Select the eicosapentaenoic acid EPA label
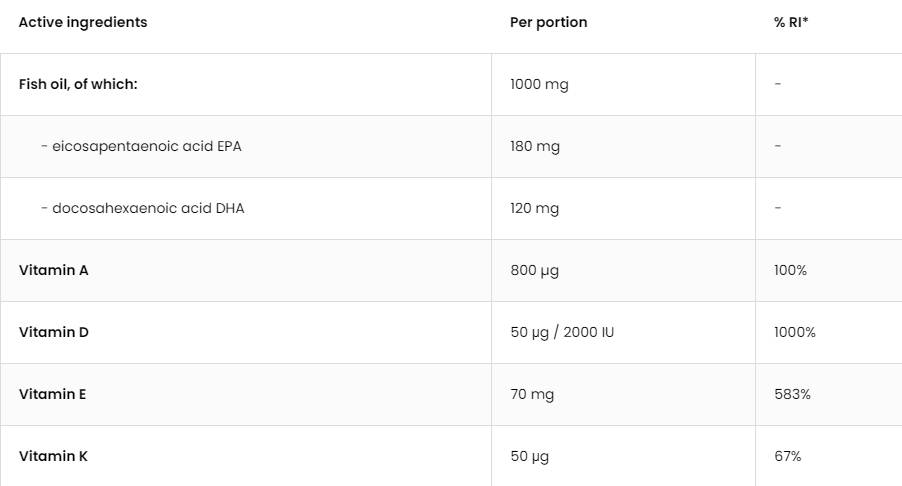 click(141, 147)
